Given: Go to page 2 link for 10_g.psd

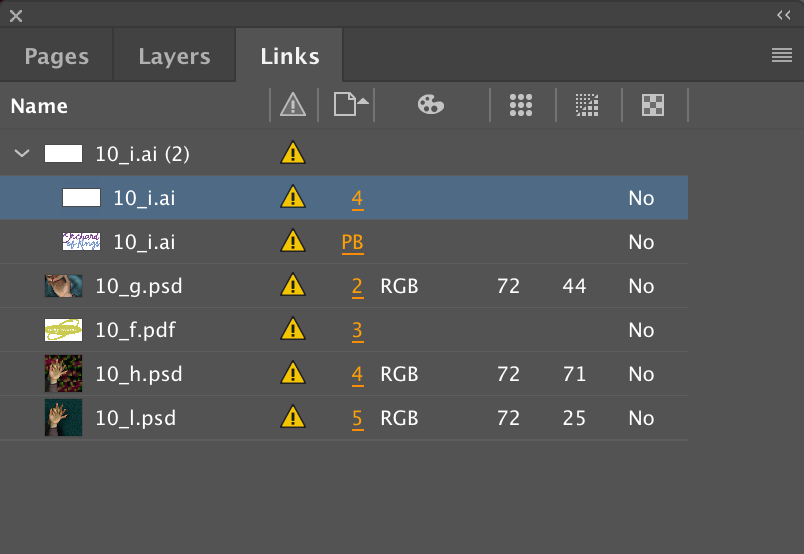Looking at the screenshot, I should pyautogui.click(x=357, y=286).
